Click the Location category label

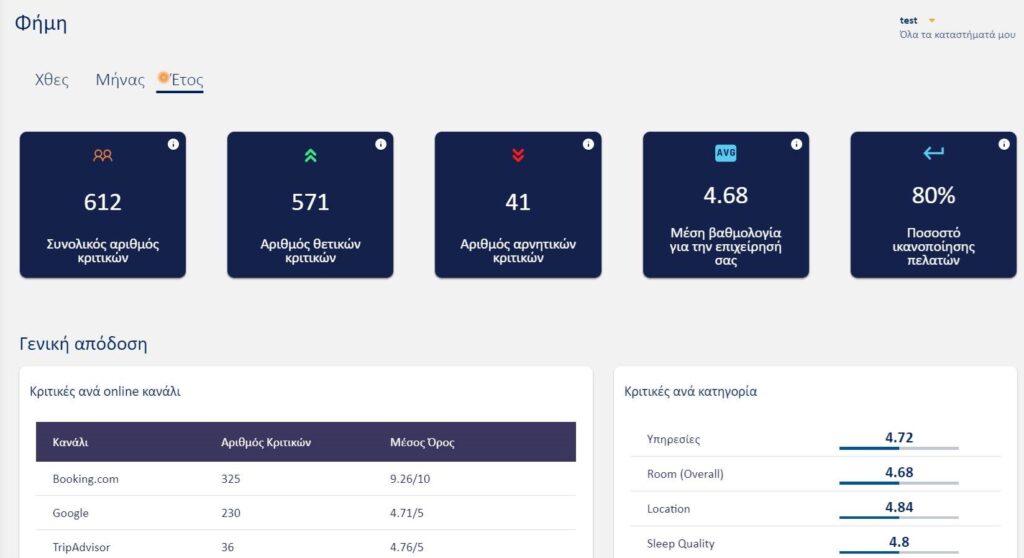(x=668, y=508)
